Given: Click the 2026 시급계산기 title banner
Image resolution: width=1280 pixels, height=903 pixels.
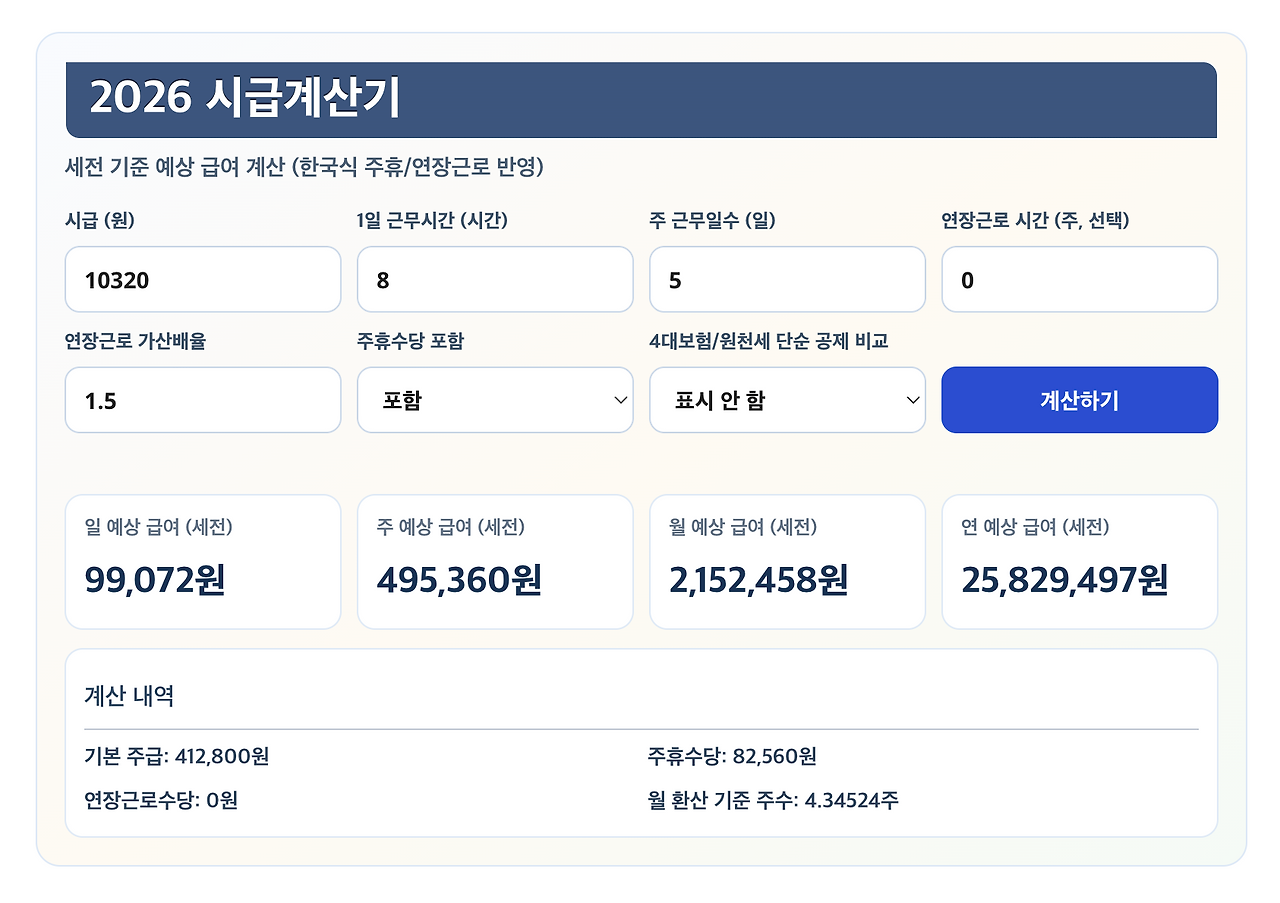Looking at the screenshot, I should tap(642, 99).
